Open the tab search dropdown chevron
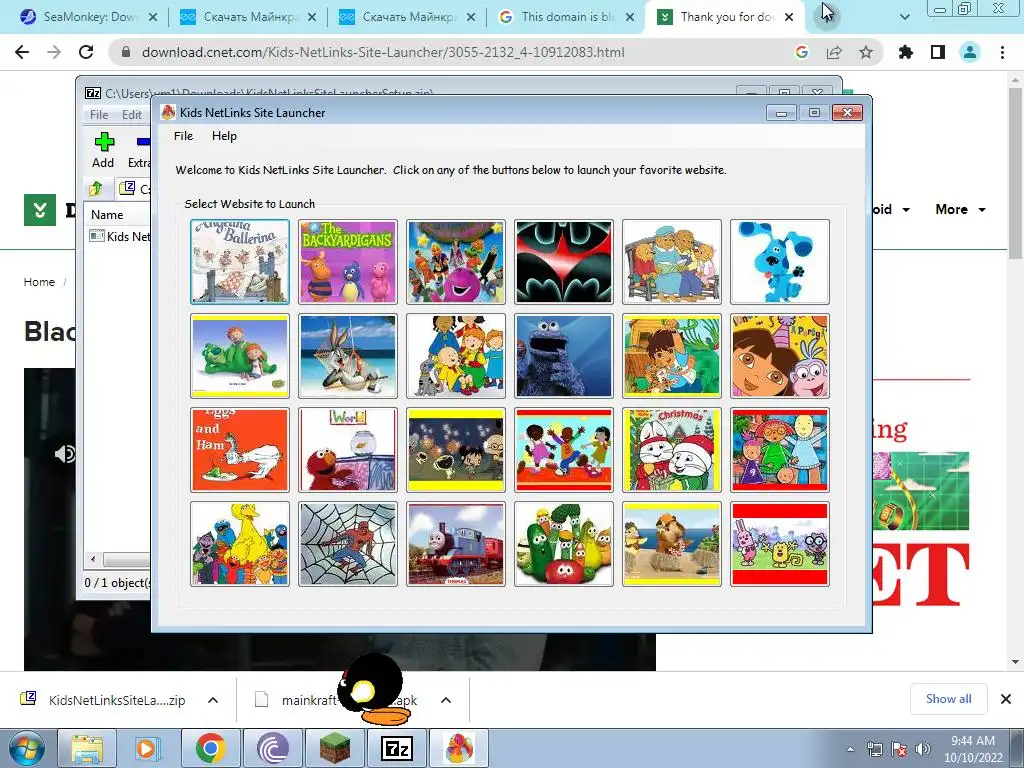 [904, 17]
